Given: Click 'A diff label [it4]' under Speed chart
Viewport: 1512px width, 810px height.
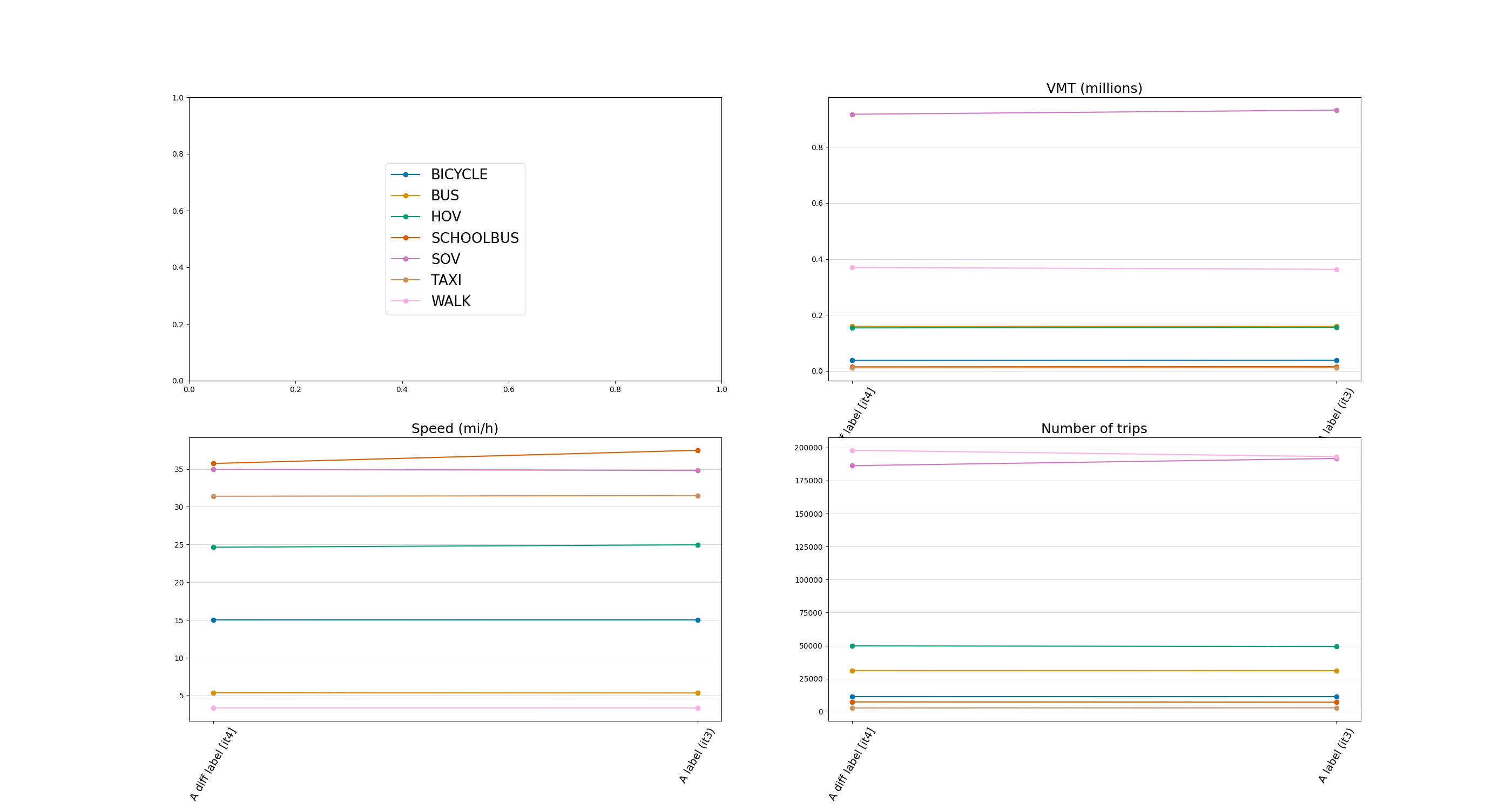Looking at the screenshot, I should (x=212, y=764).
